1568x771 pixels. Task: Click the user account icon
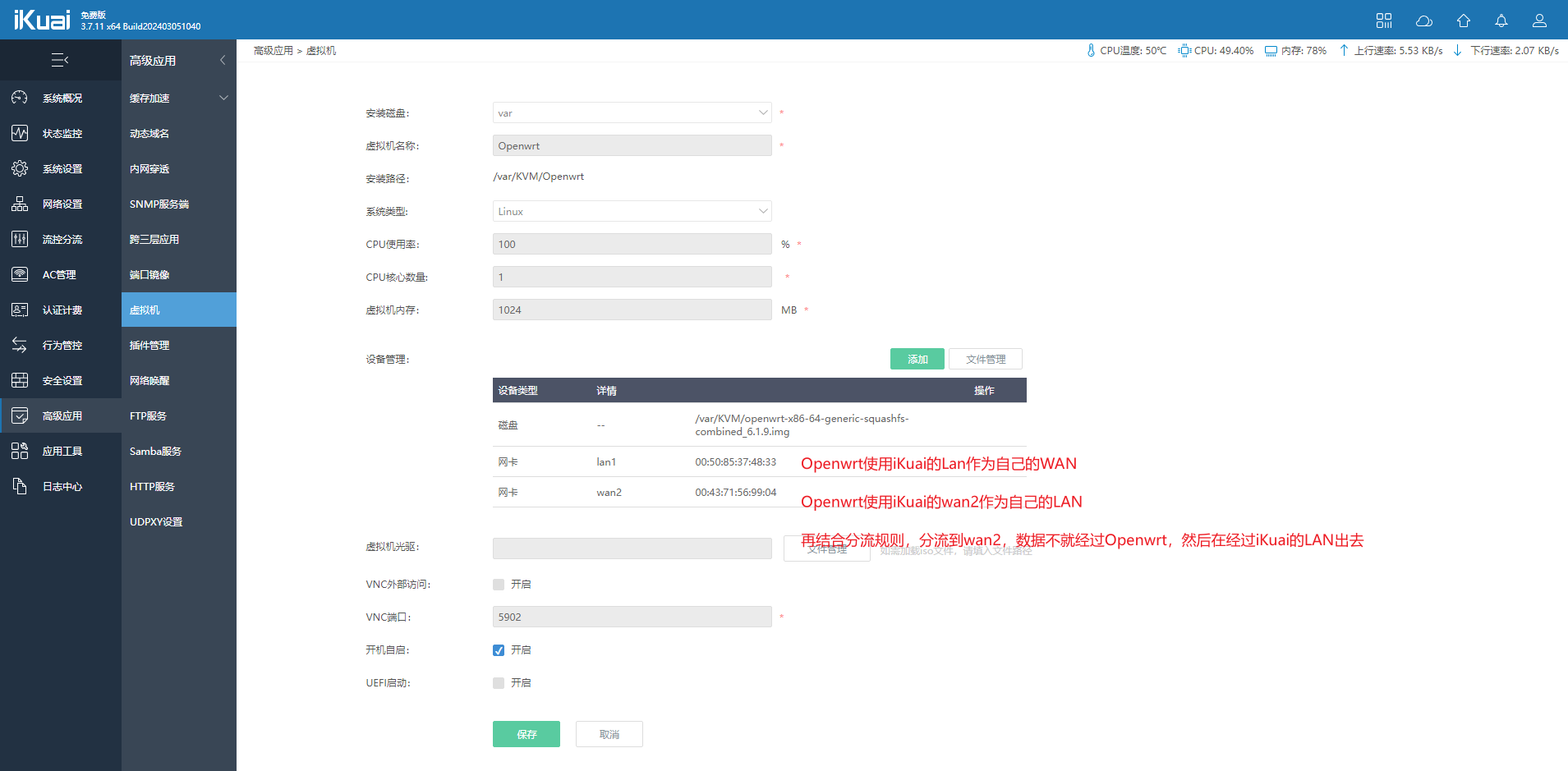(x=1540, y=21)
